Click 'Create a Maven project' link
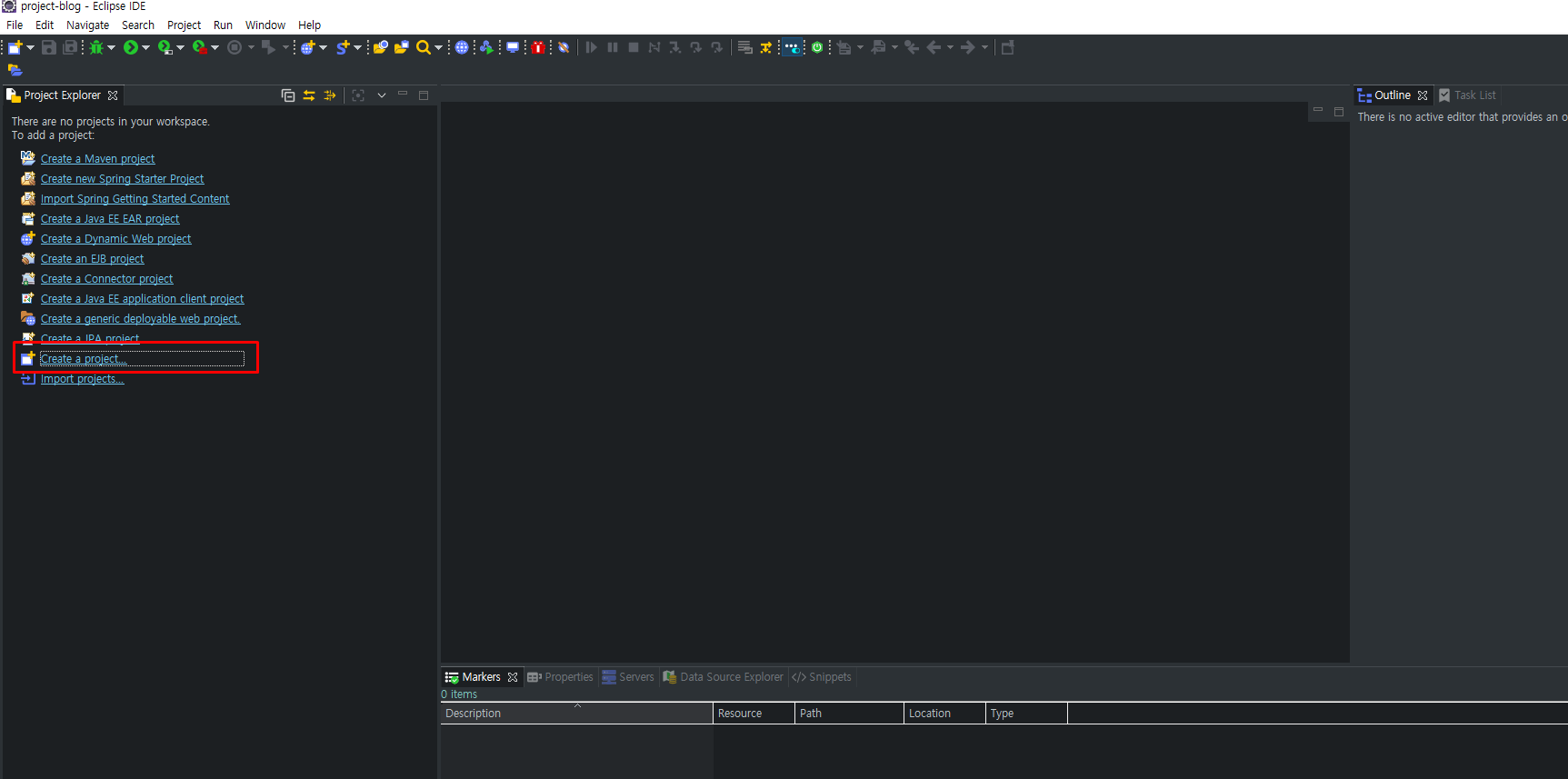The width and height of the screenshot is (1568, 779). pyautogui.click(x=97, y=159)
